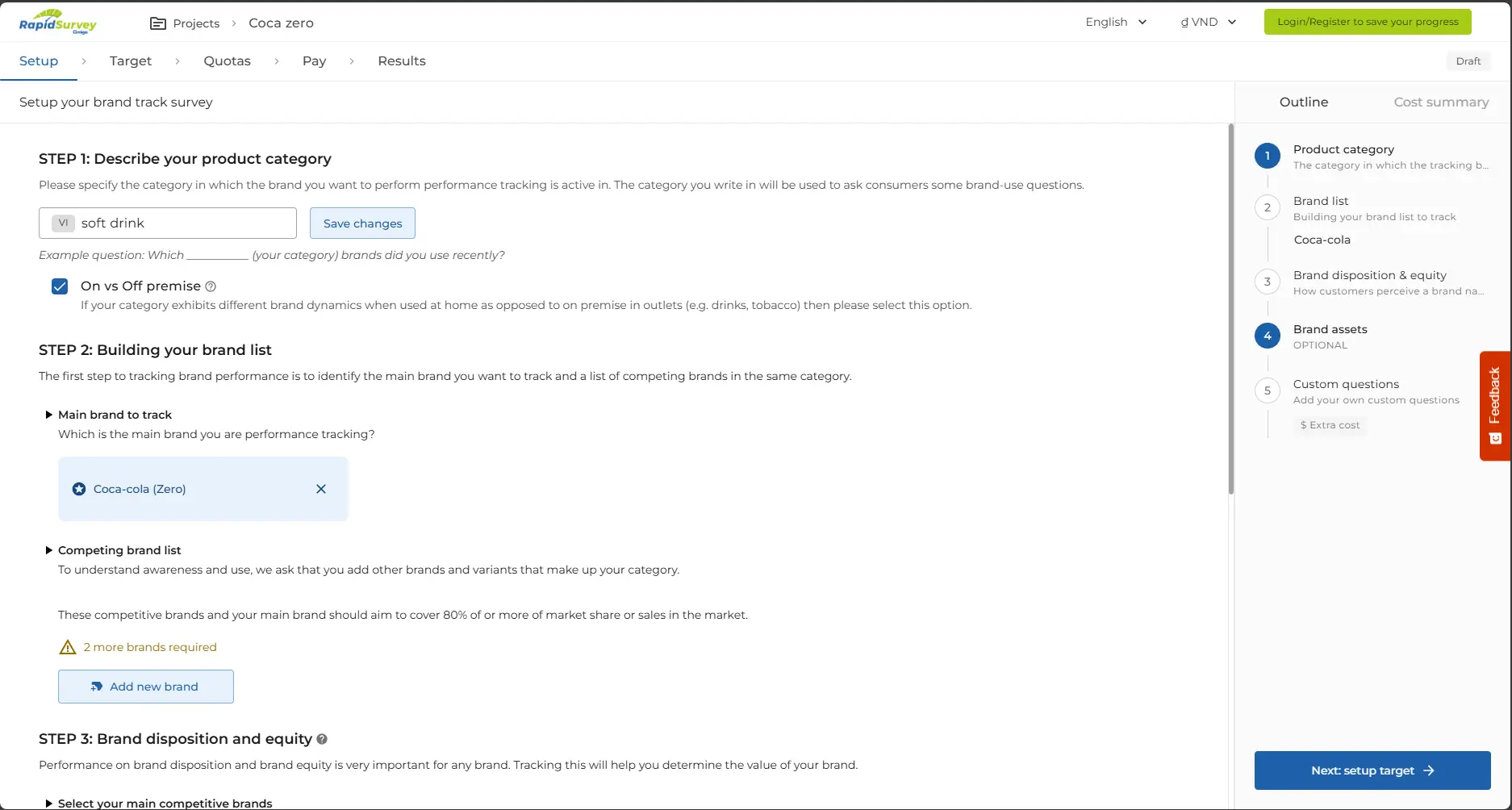Click the warning icon for required brands
This screenshot has width=1512, height=810.
pyautogui.click(x=68, y=647)
